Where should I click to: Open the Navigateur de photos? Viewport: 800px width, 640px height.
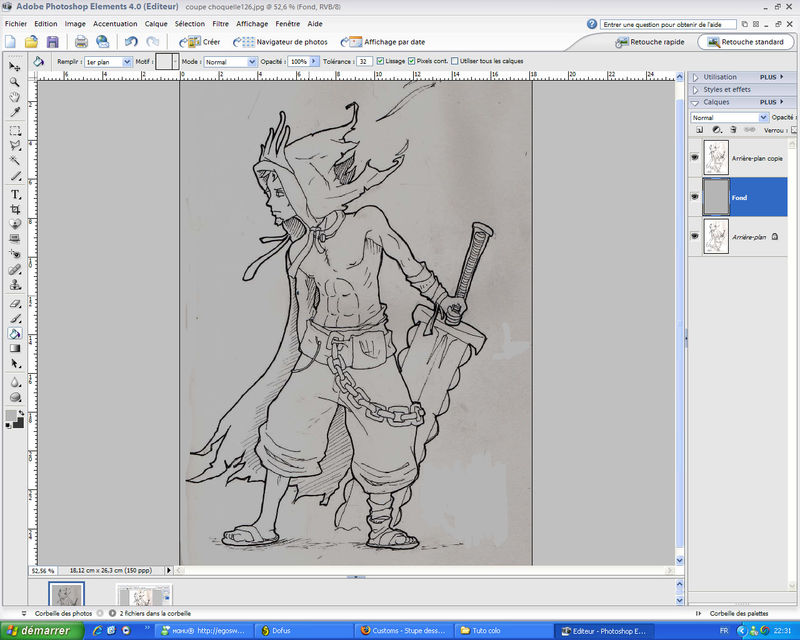tap(280, 42)
